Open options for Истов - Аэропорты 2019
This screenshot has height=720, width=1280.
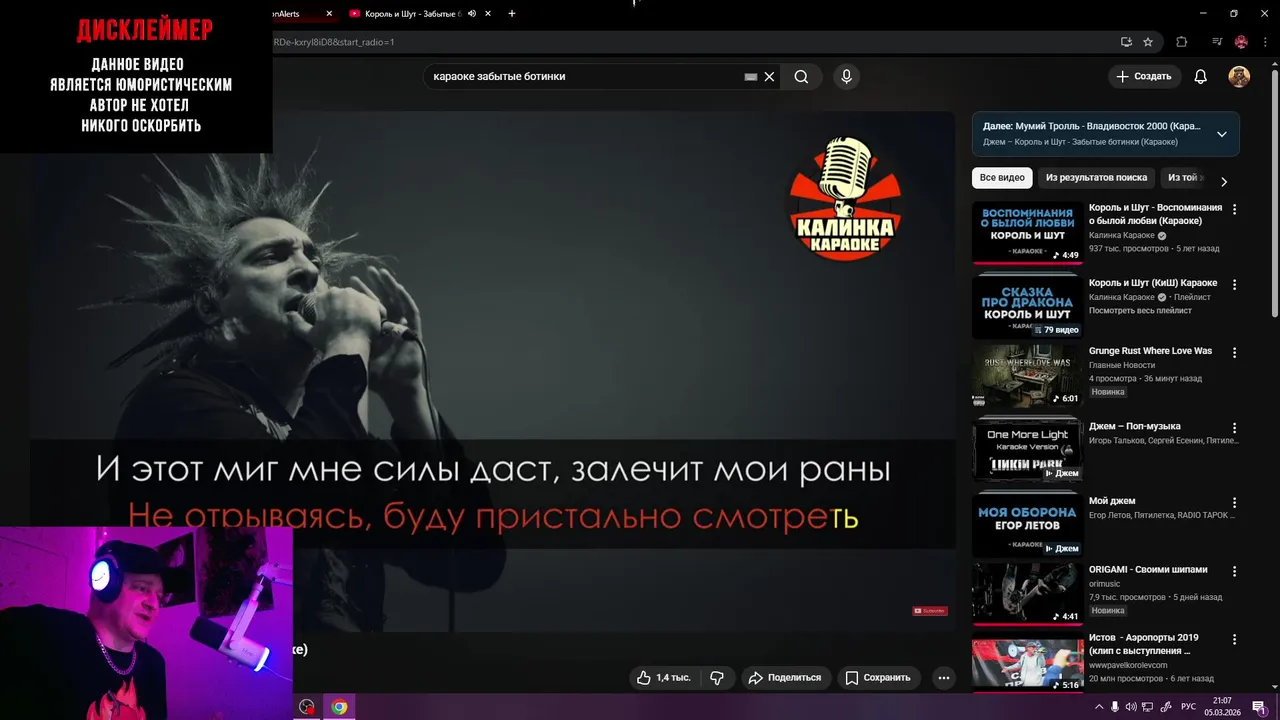click(1234, 638)
